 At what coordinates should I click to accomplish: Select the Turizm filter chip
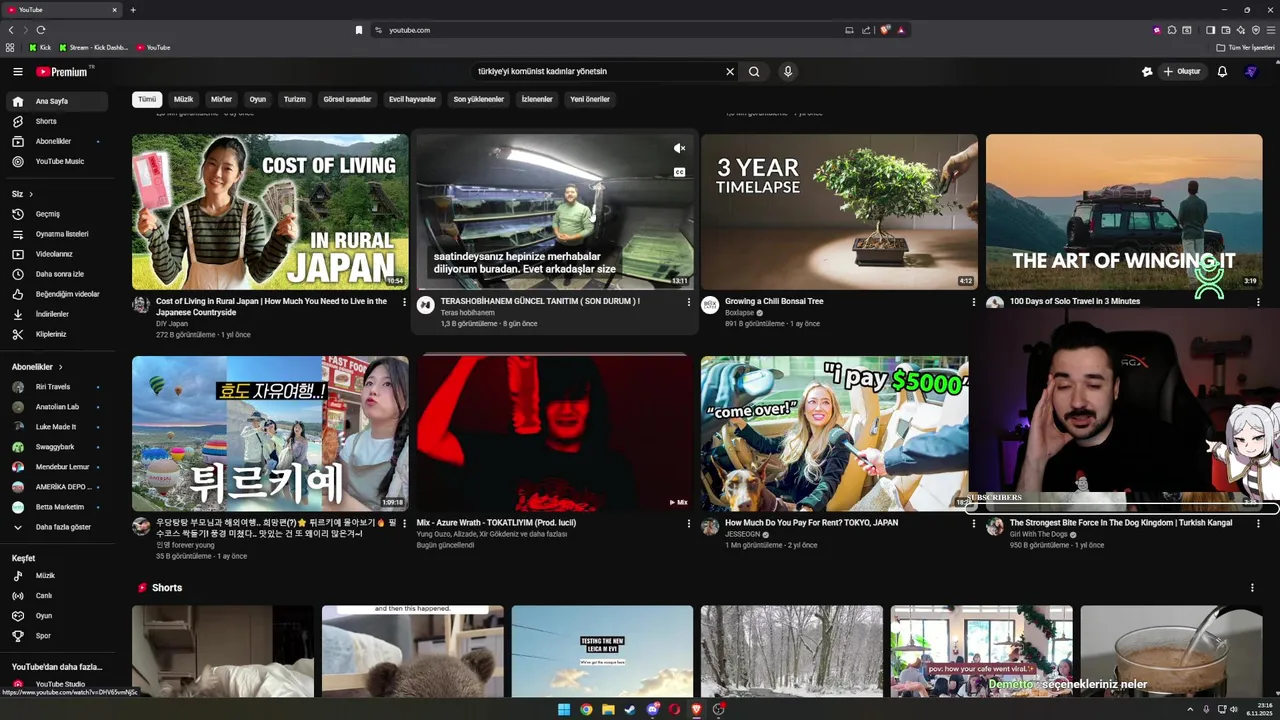click(295, 99)
